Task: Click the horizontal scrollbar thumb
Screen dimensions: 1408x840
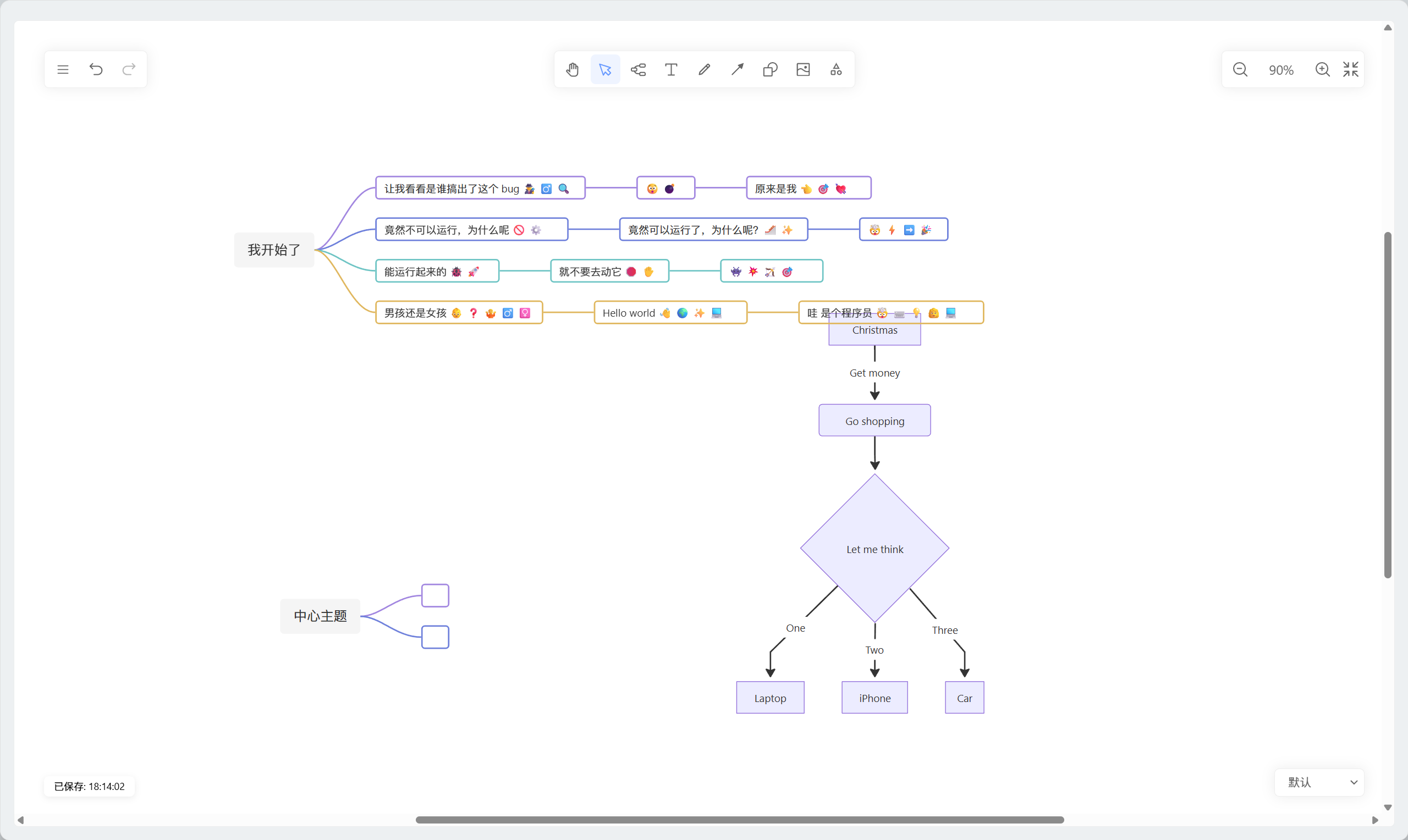Action: pos(739,820)
